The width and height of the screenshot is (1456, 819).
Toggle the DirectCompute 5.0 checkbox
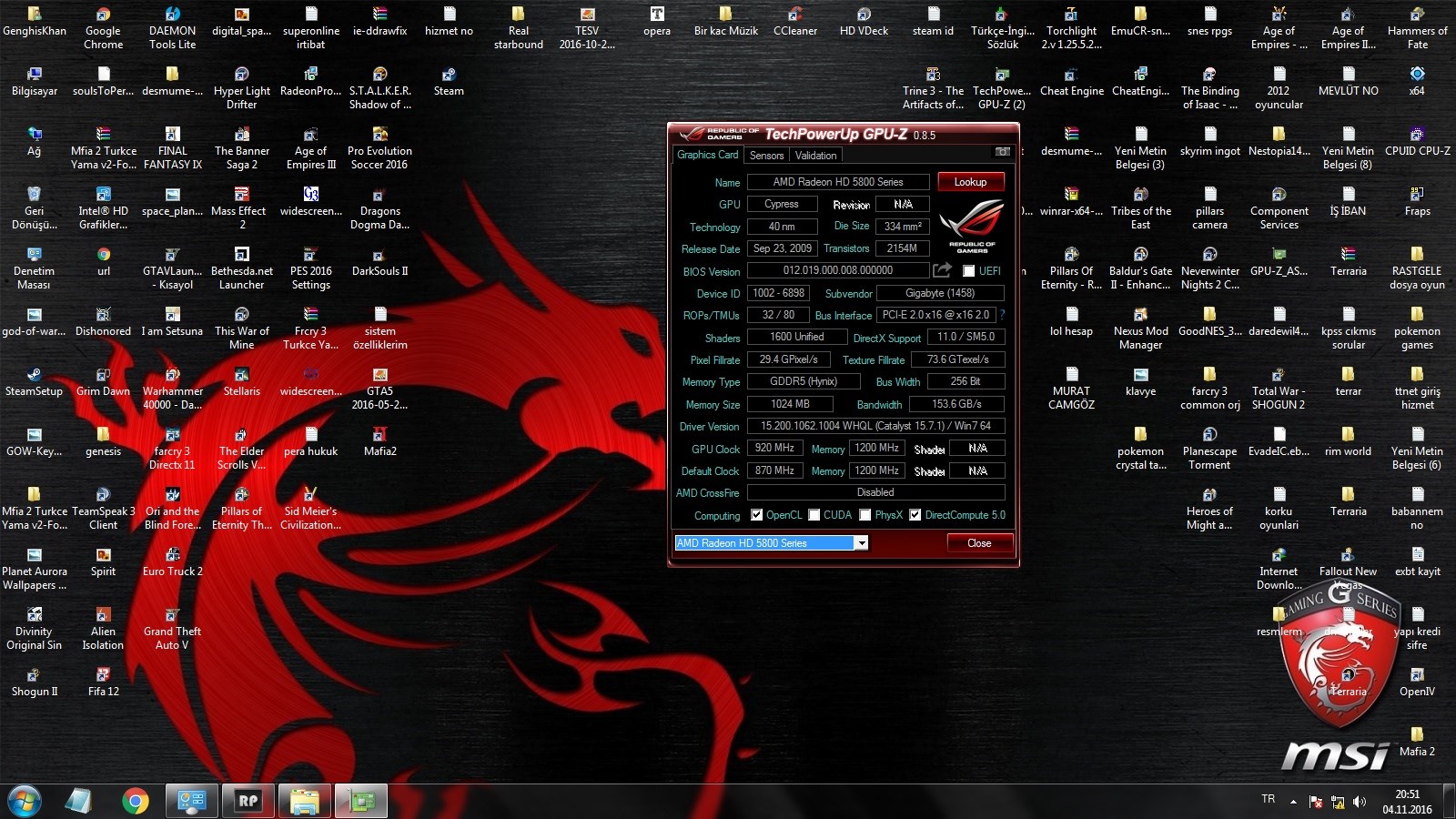pos(915,515)
